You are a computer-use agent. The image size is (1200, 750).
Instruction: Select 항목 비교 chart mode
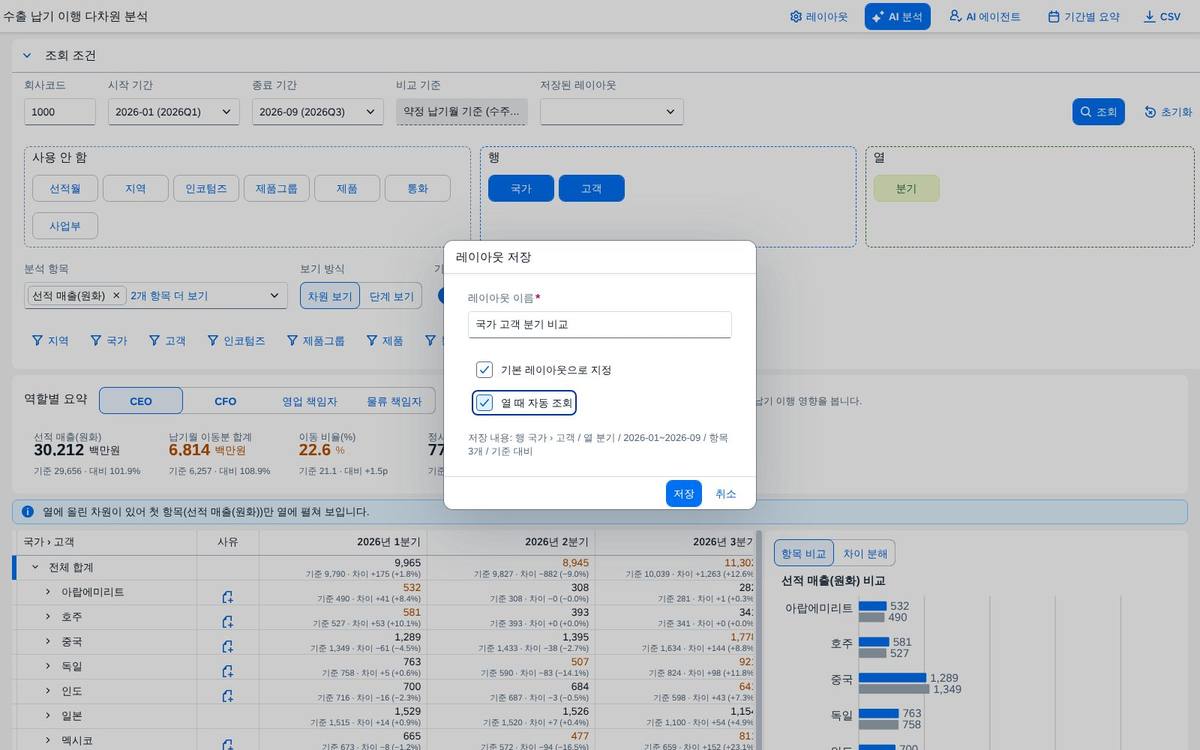point(805,553)
